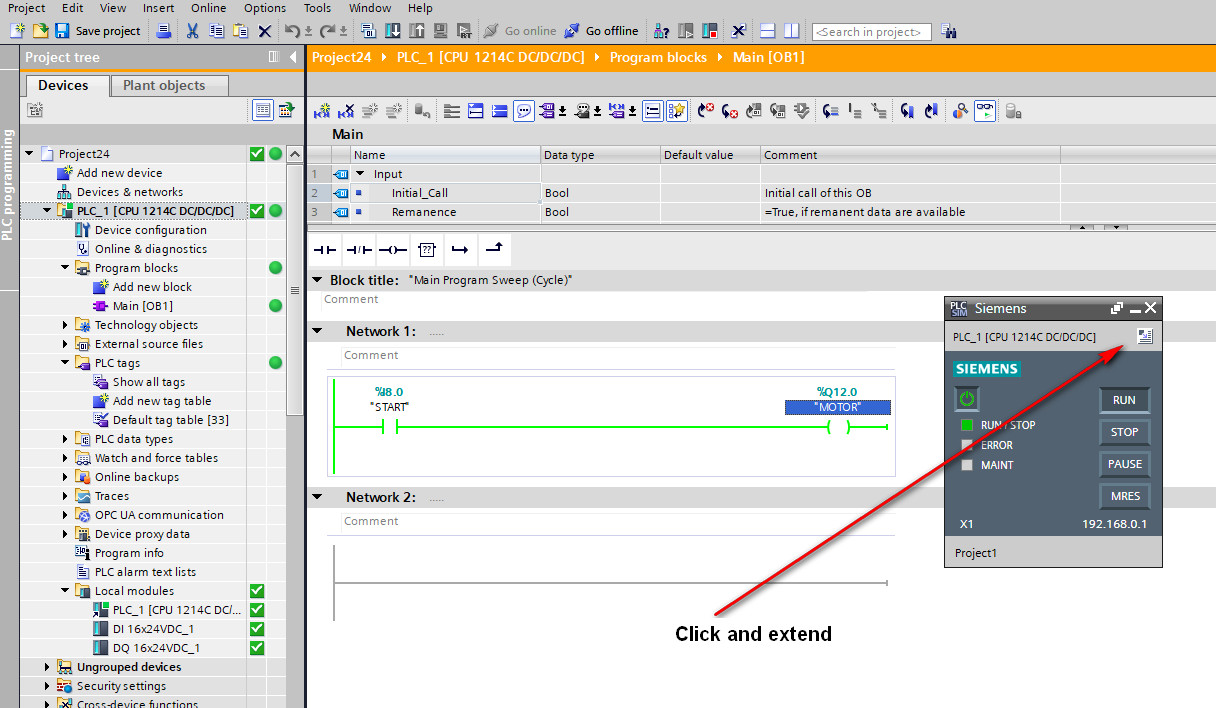Click the Start simulation icon
1216x708 pixels.
(440, 31)
